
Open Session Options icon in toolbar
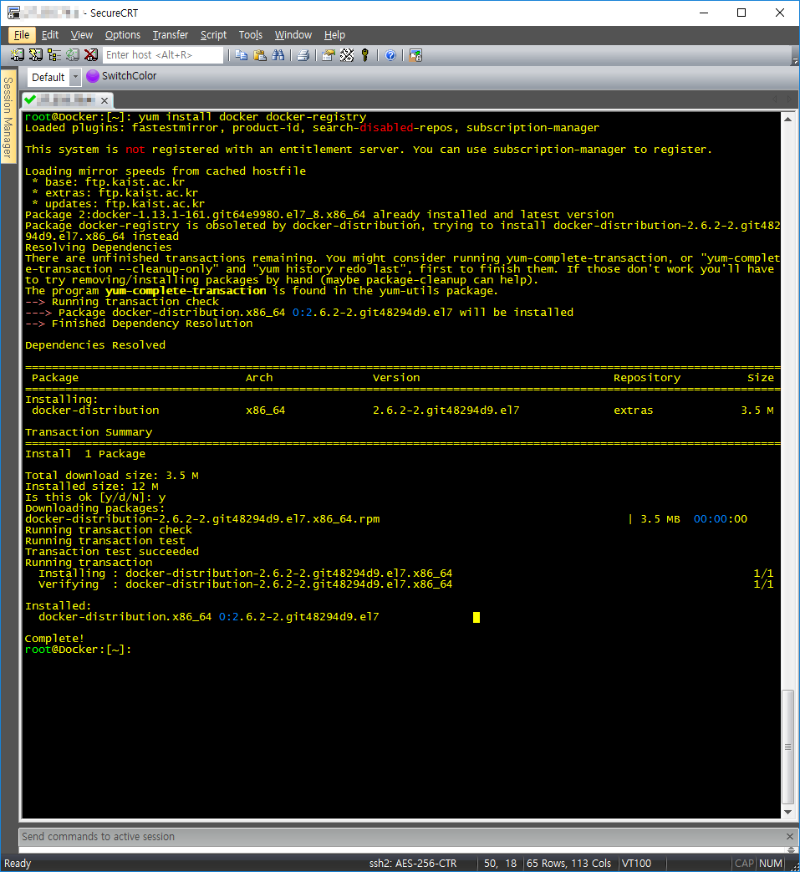328,56
